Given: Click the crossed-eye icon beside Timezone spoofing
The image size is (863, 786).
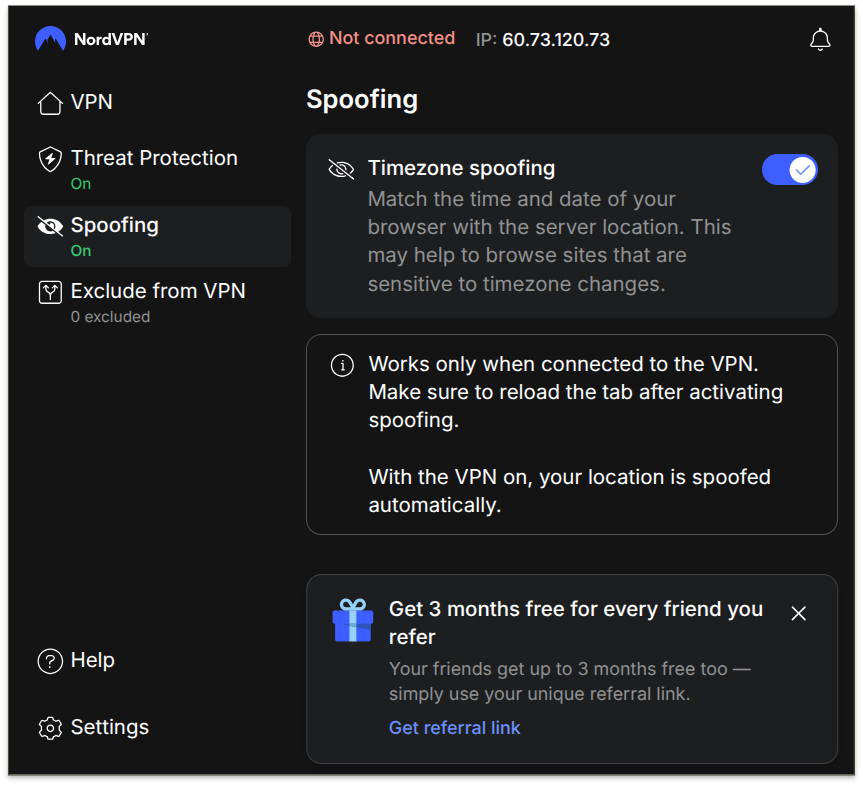Looking at the screenshot, I should pyautogui.click(x=341, y=169).
